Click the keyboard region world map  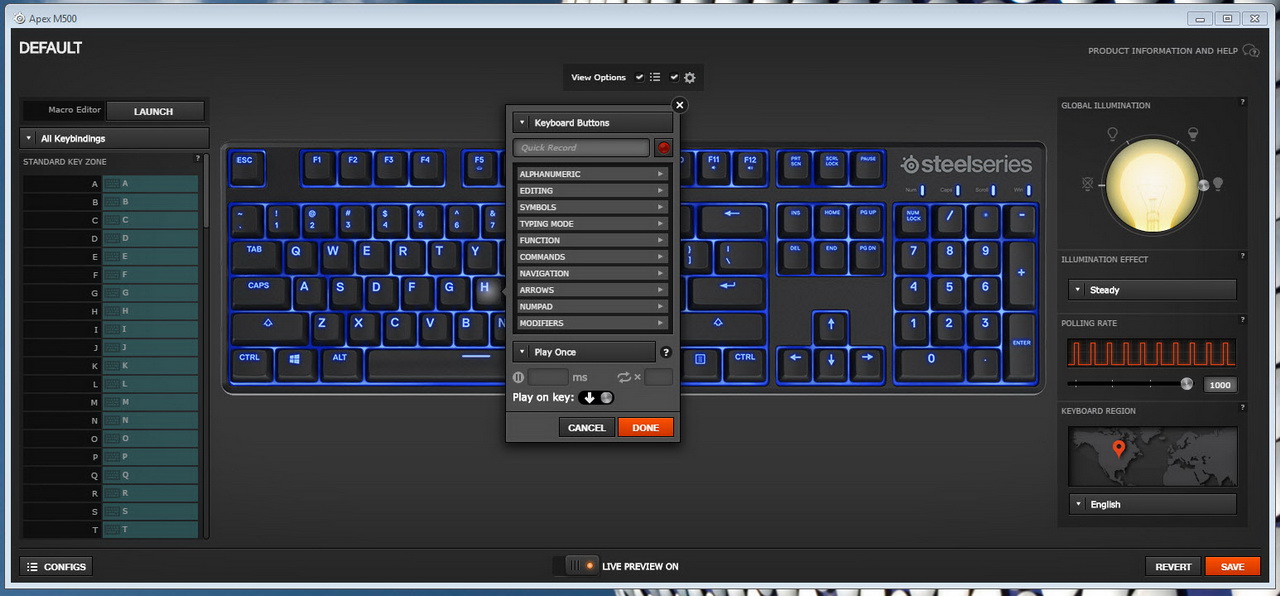pos(1153,457)
